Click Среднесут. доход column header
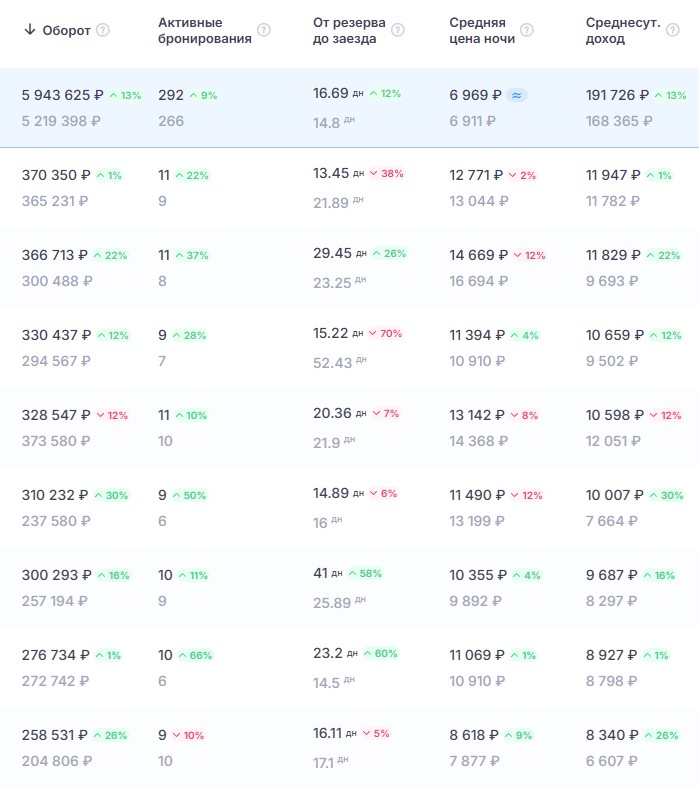Image resolution: width=699 pixels, height=799 pixels. pos(623,31)
